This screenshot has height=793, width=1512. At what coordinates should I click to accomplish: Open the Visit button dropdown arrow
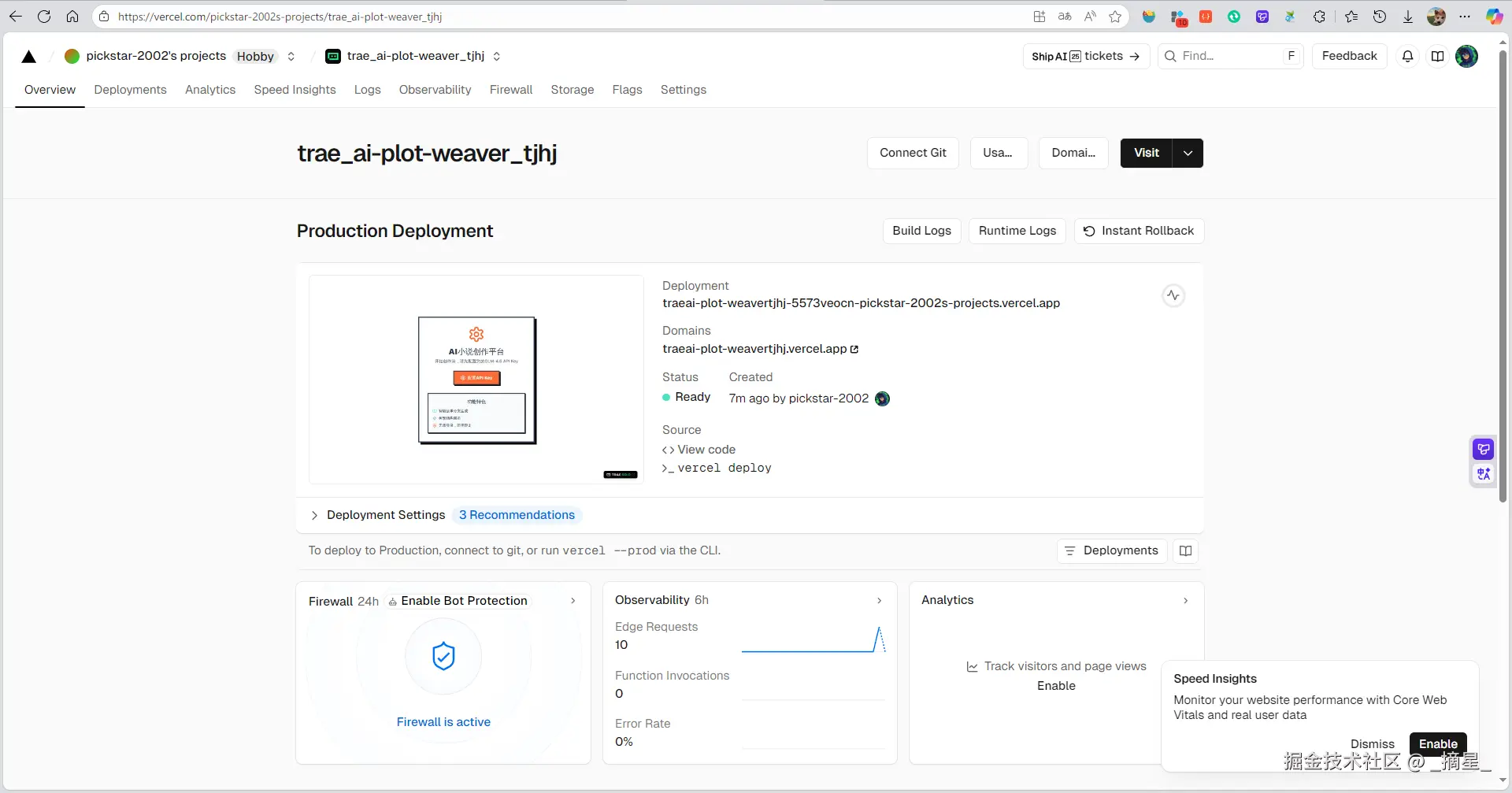1188,153
